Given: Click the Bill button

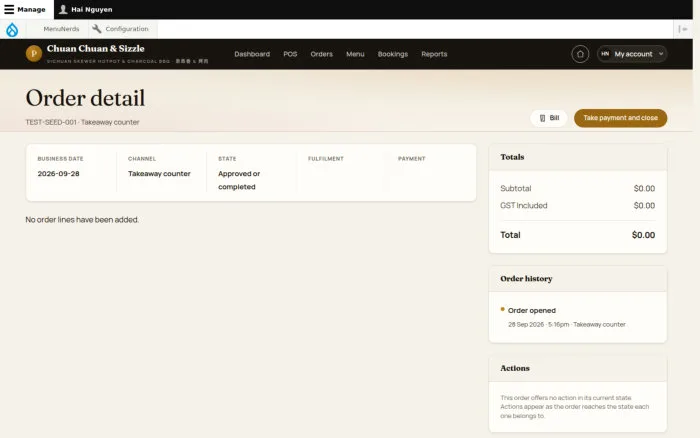Looking at the screenshot, I should click(x=549, y=118).
